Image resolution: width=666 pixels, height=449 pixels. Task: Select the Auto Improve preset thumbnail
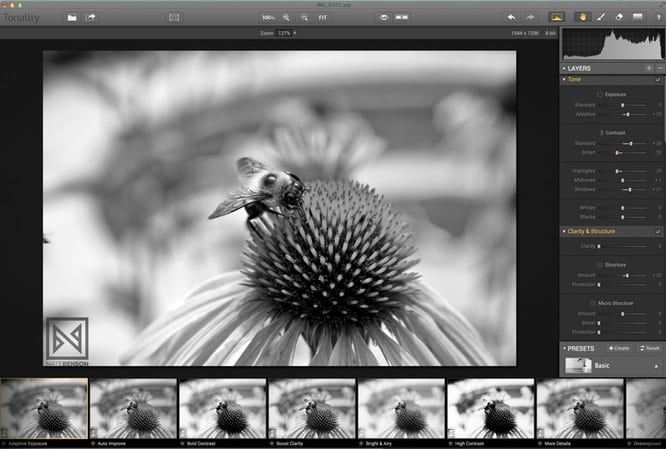133,409
